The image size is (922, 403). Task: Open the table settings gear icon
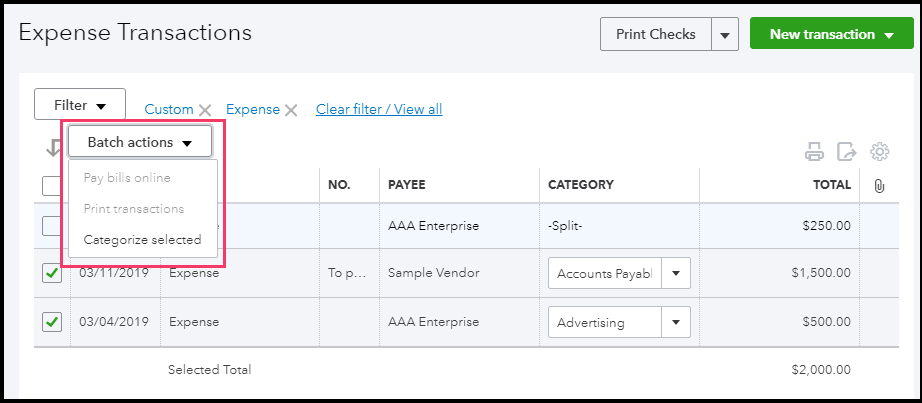click(880, 152)
